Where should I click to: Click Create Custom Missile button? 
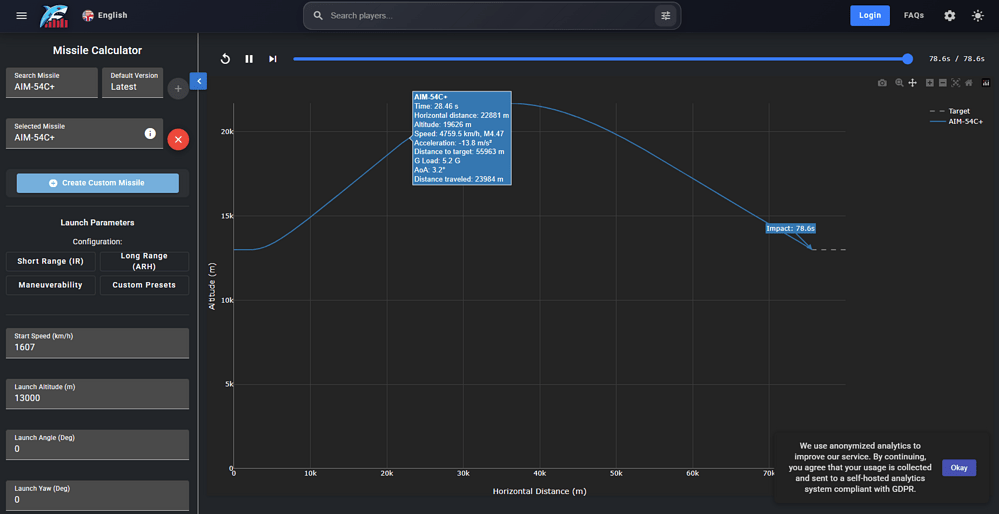coord(97,183)
